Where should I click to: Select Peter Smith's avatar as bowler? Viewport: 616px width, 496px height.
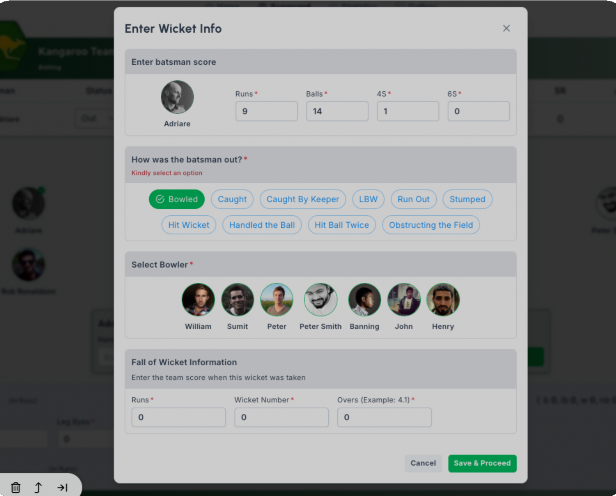coord(320,300)
